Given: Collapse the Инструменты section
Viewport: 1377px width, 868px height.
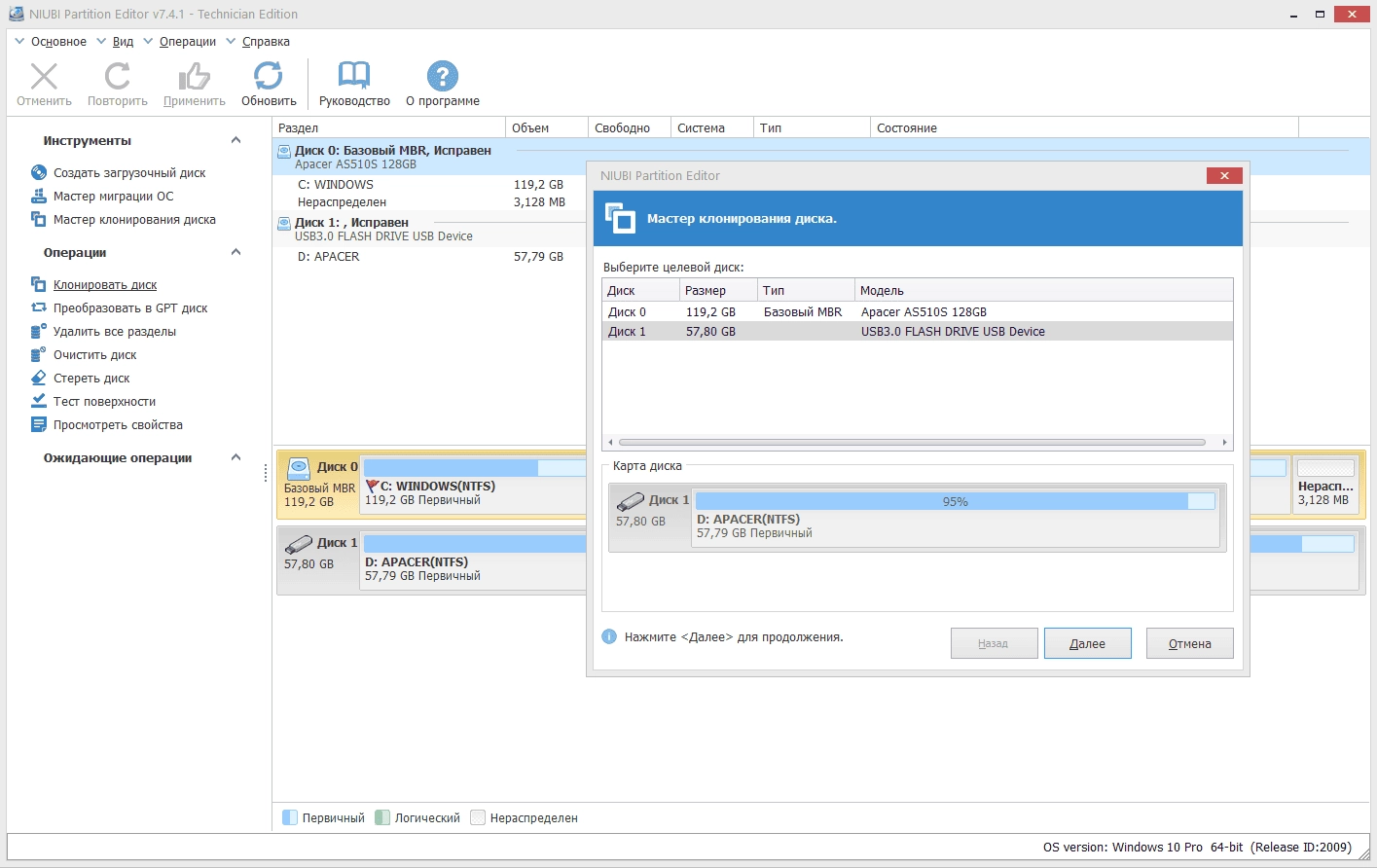Looking at the screenshot, I should [236, 140].
